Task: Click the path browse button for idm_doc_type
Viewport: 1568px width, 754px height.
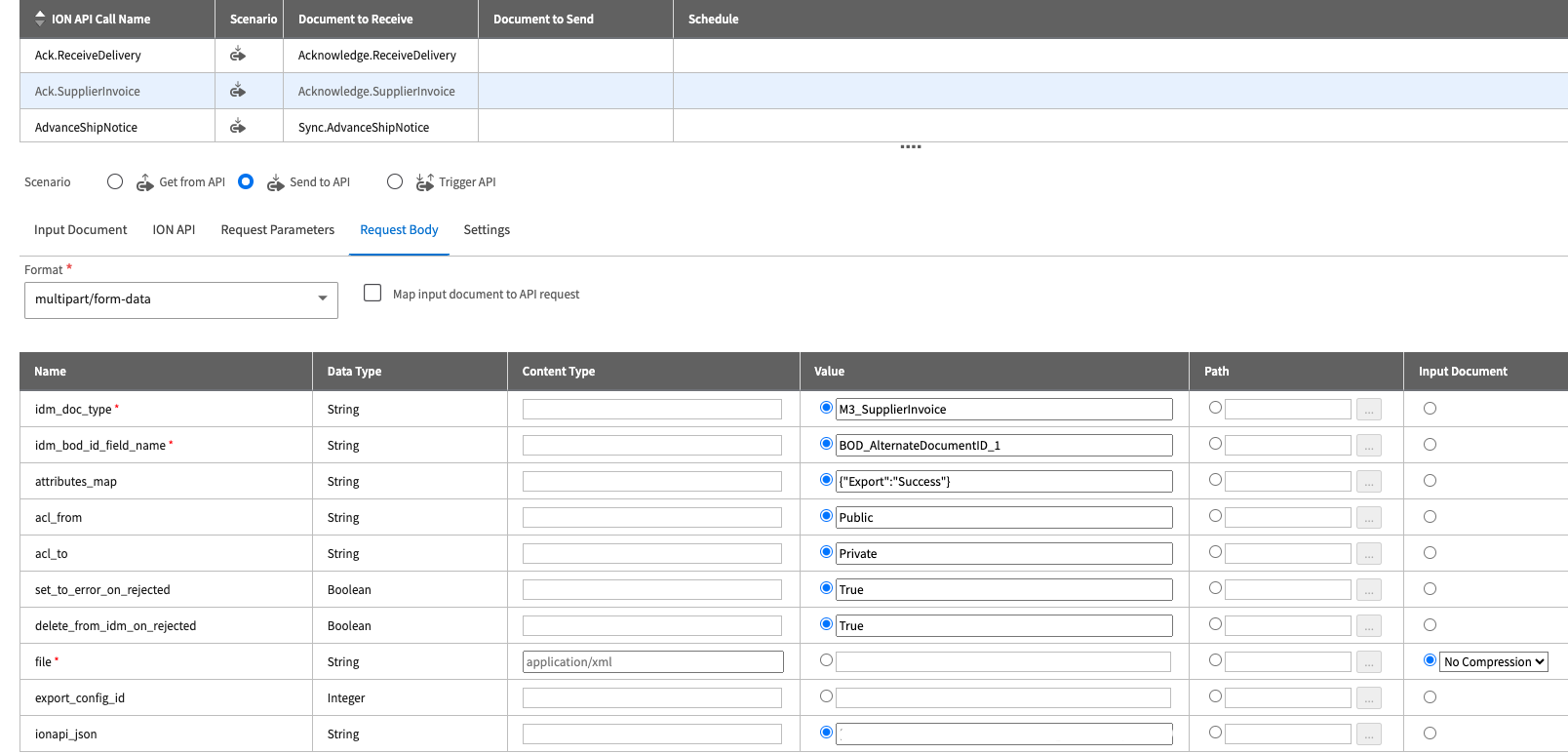Action: pyautogui.click(x=1368, y=410)
